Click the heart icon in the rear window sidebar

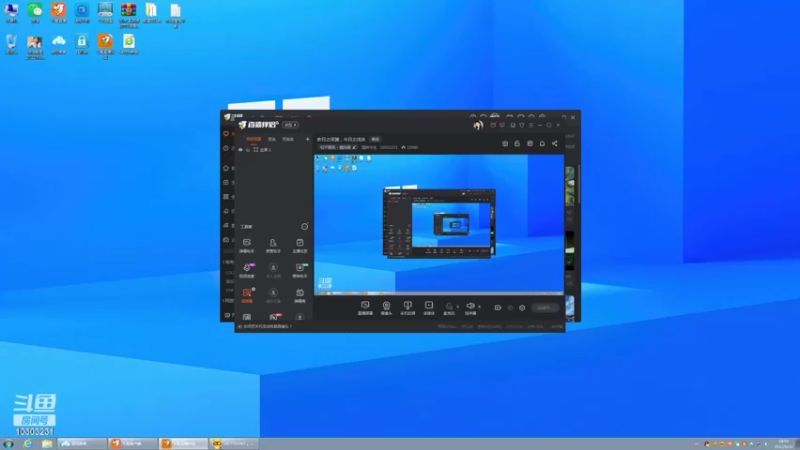(226, 134)
